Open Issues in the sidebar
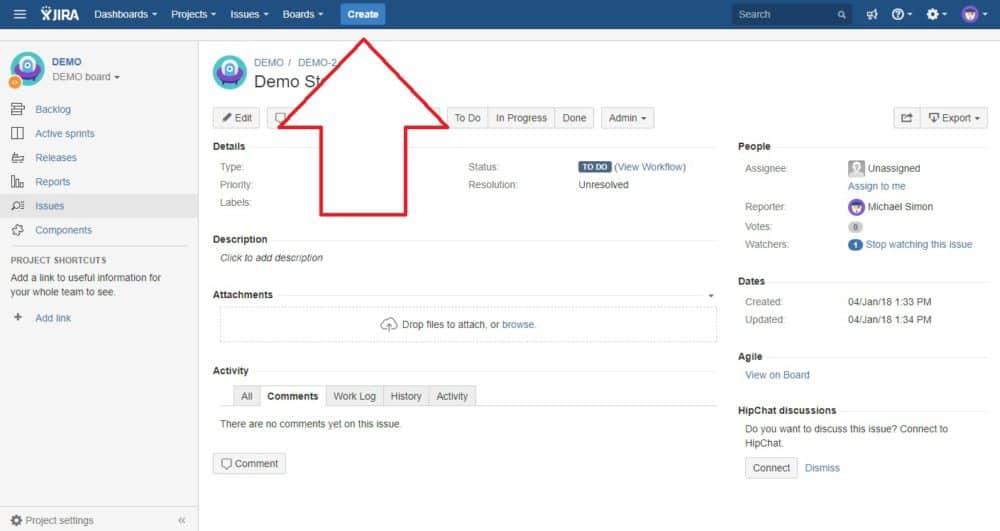Viewport: 1000px width, 531px height. 49,206
